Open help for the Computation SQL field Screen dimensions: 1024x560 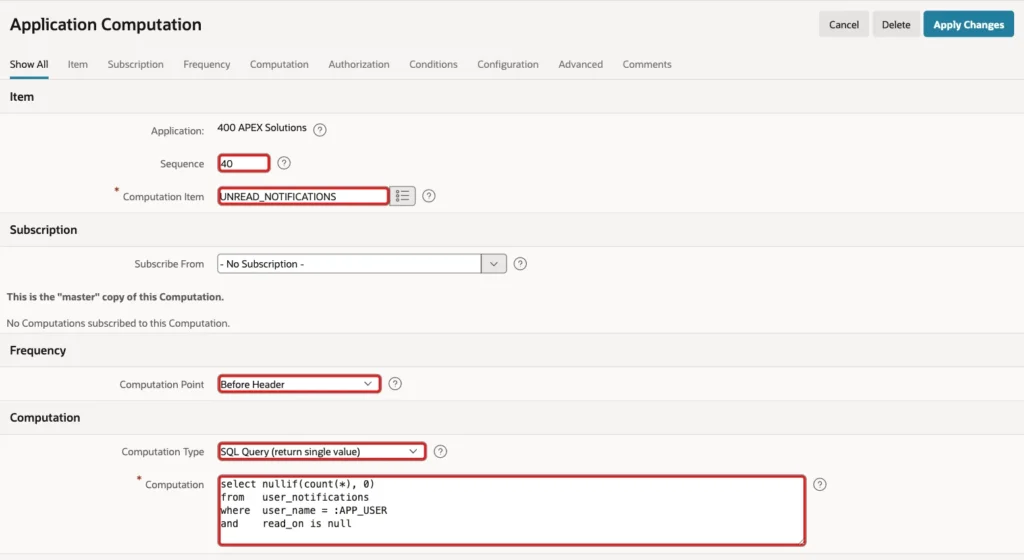pos(820,484)
